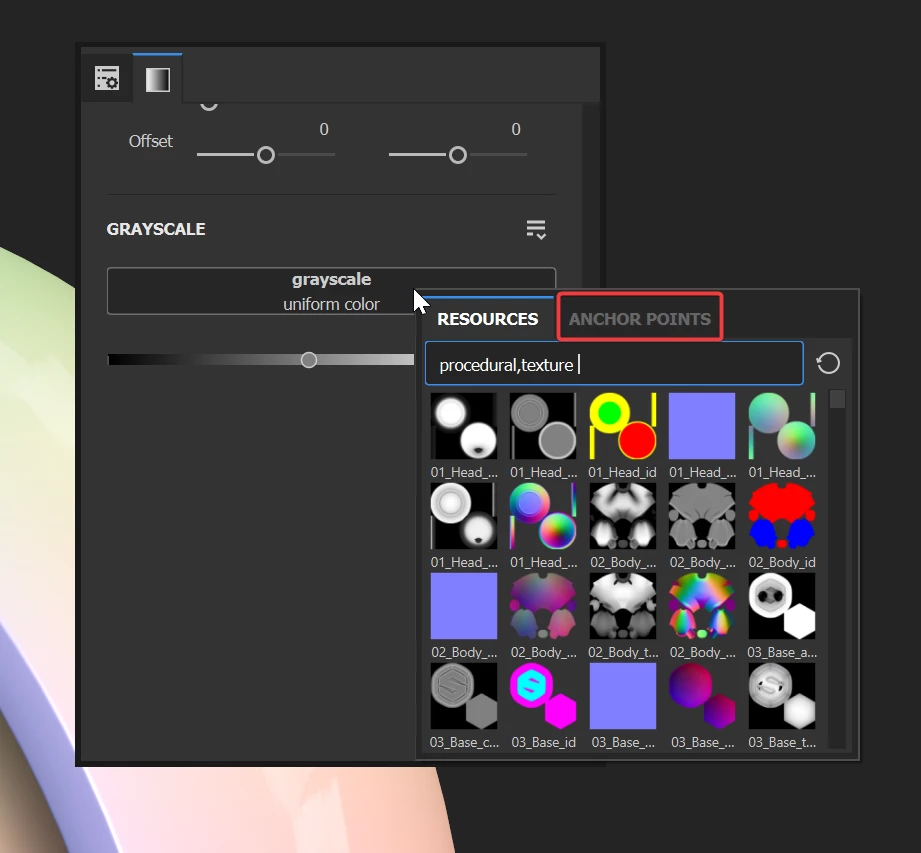Viewport: 921px width, 853px height.
Task: Select the 02_Body flat violet square thumbnail
Action: click(464, 606)
